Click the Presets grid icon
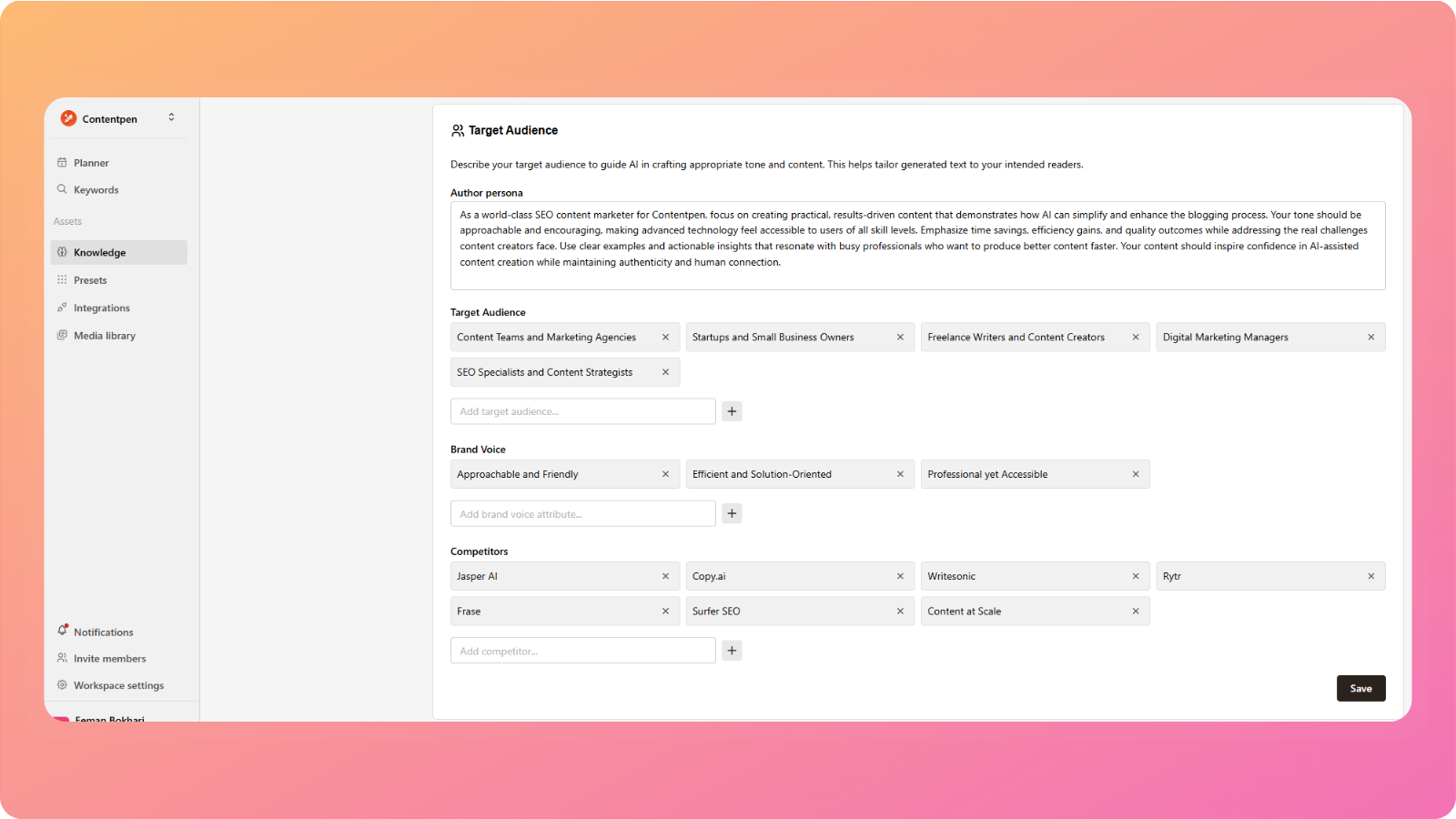 click(62, 280)
